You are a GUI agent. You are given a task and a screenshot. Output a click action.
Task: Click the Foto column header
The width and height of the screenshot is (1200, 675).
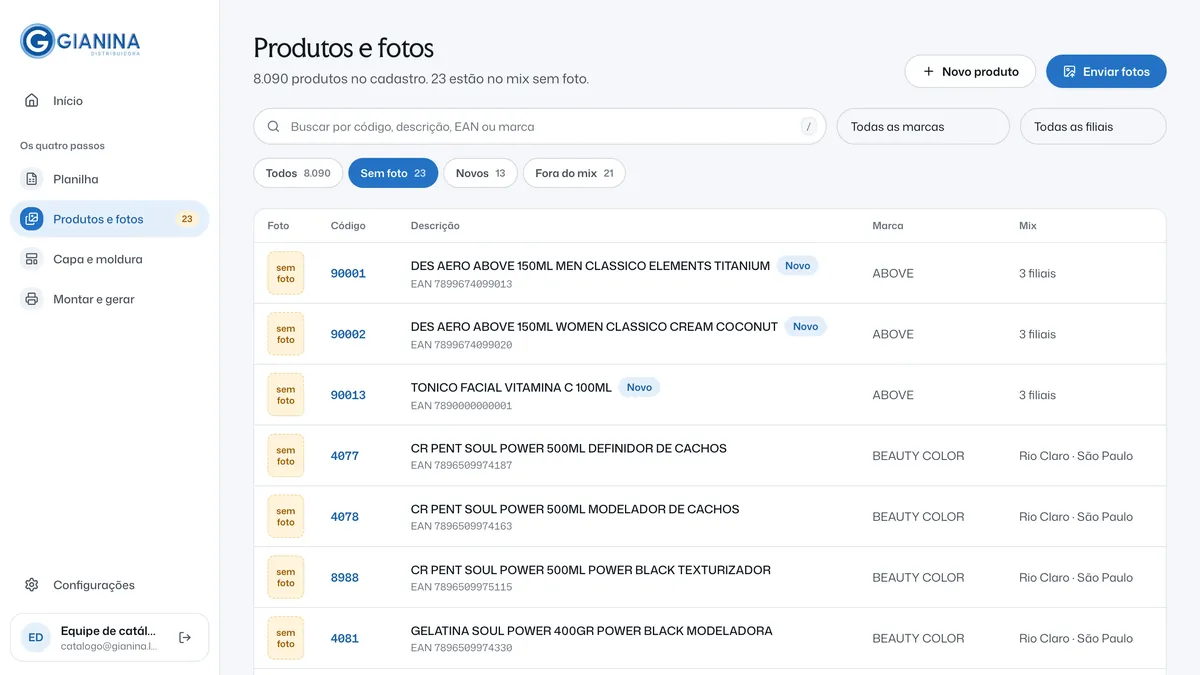pos(278,226)
